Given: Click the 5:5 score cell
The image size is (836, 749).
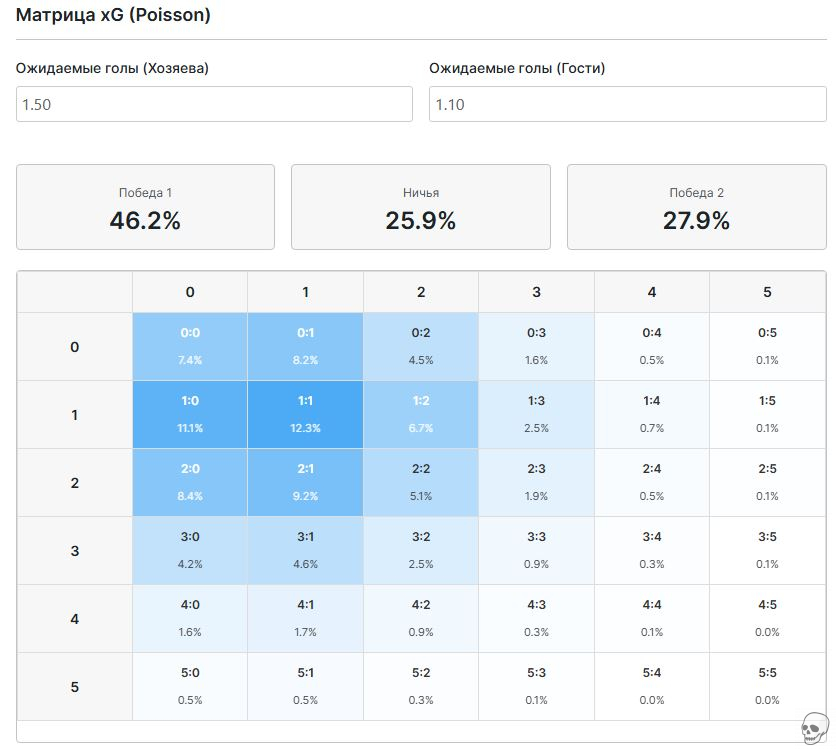Looking at the screenshot, I should coord(767,686).
